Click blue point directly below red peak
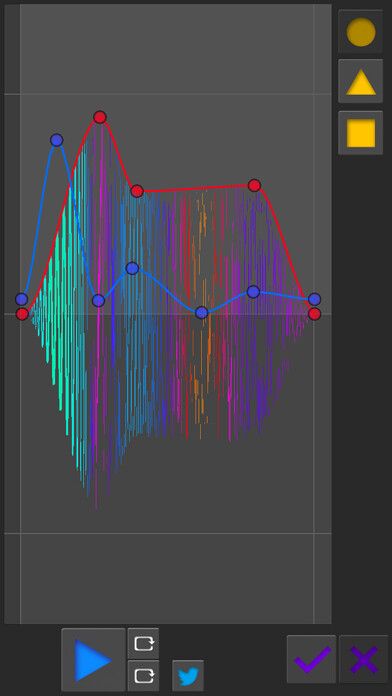The height and width of the screenshot is (696, 392). [x=98, y=301]
